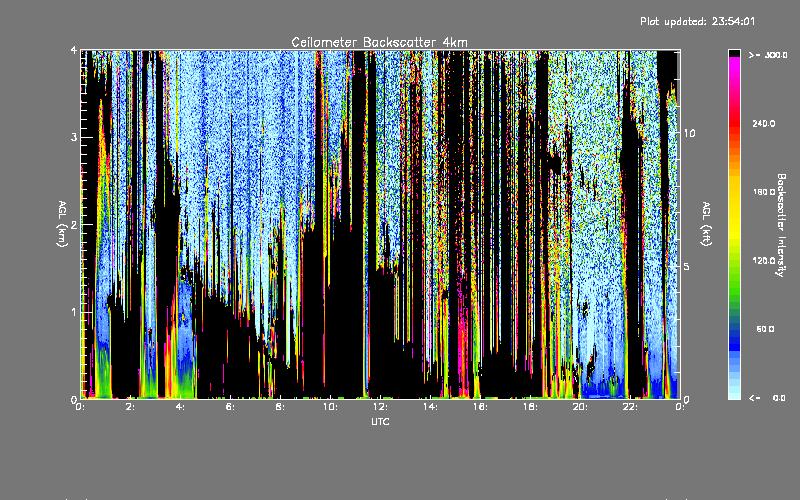Screen dimensions: 800x500
Task: Select the '240.0' colorbar value
Action: [764, 123]
